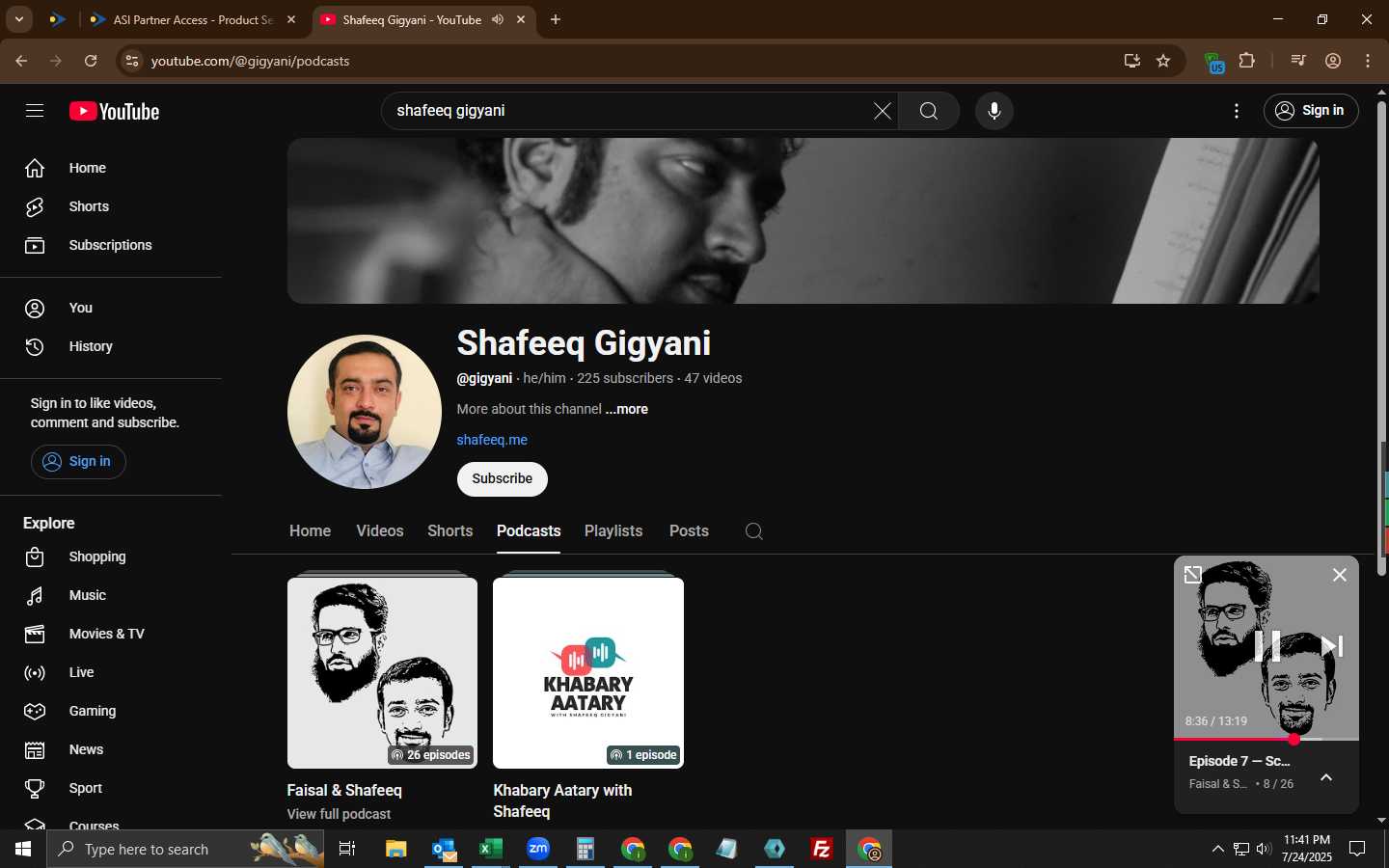Select the channel Home tab

310,530
